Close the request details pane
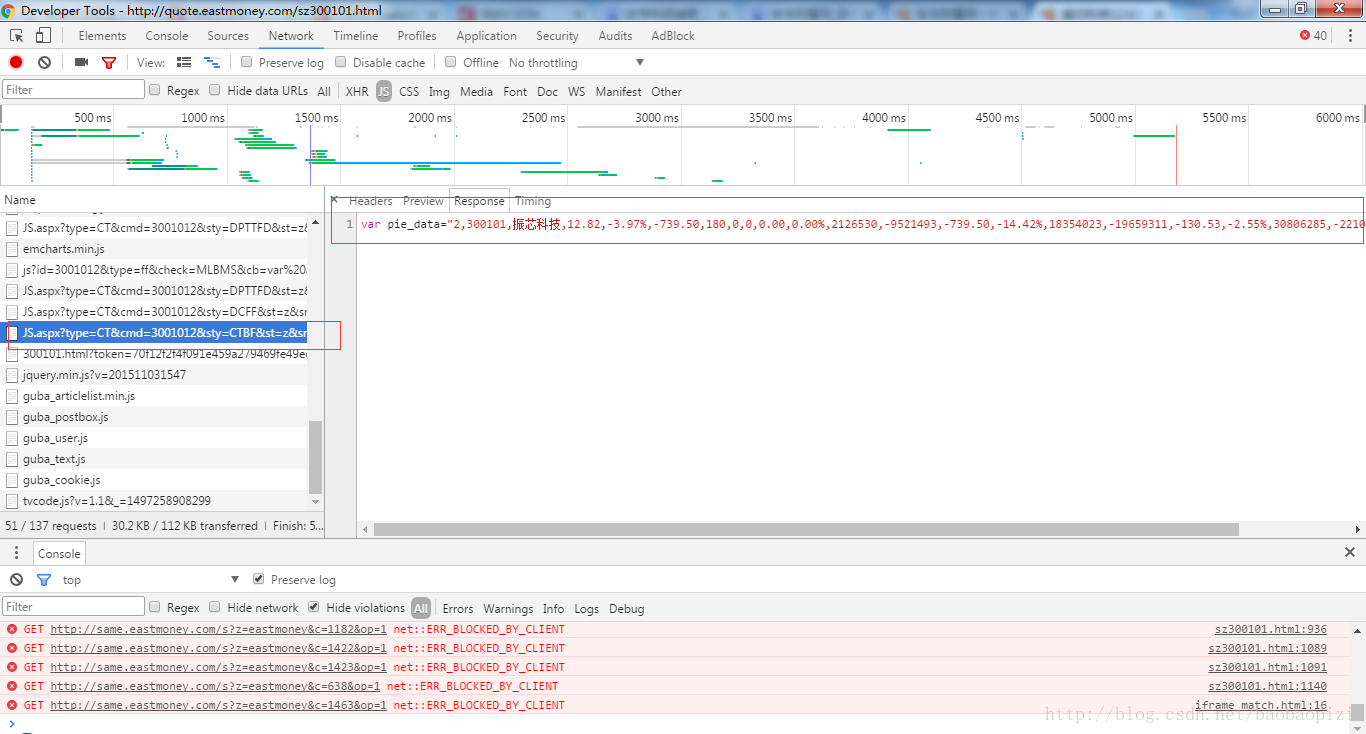This screenshot has width=1366, height=734. pyautogui.click(x=335, y=200)
